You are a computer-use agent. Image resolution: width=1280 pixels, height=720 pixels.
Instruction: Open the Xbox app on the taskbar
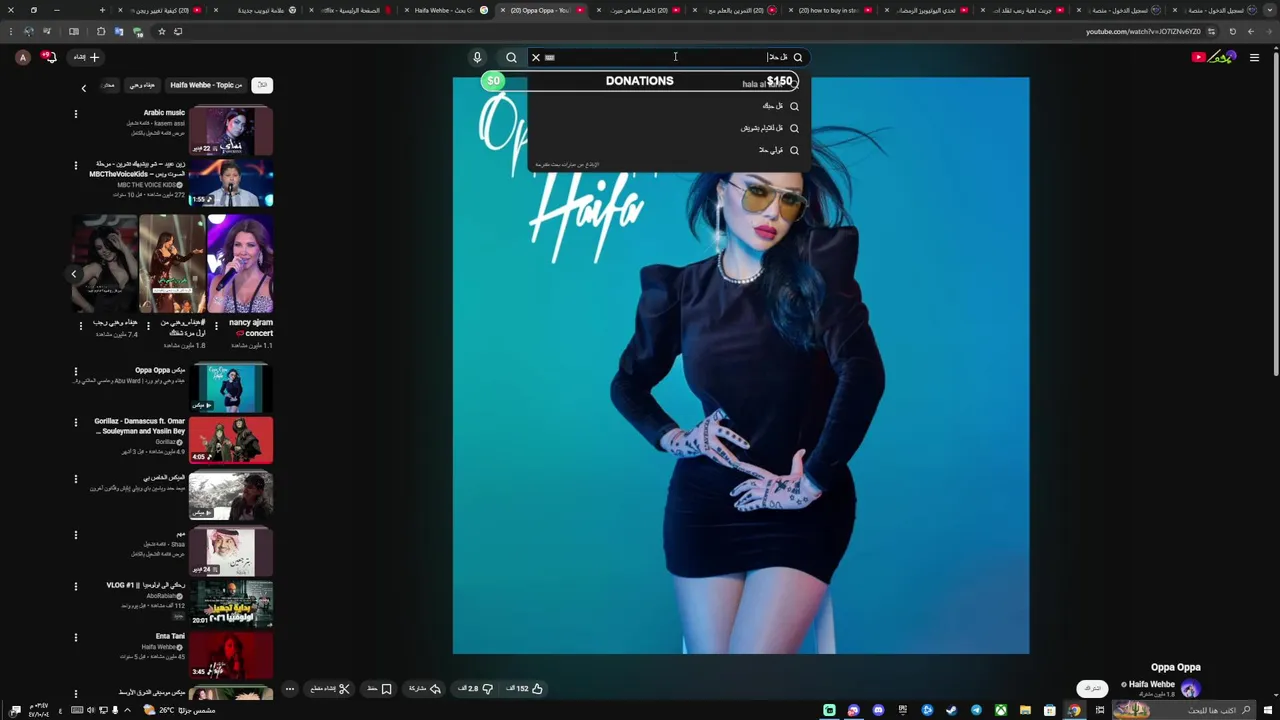(x=1000, y=710)
